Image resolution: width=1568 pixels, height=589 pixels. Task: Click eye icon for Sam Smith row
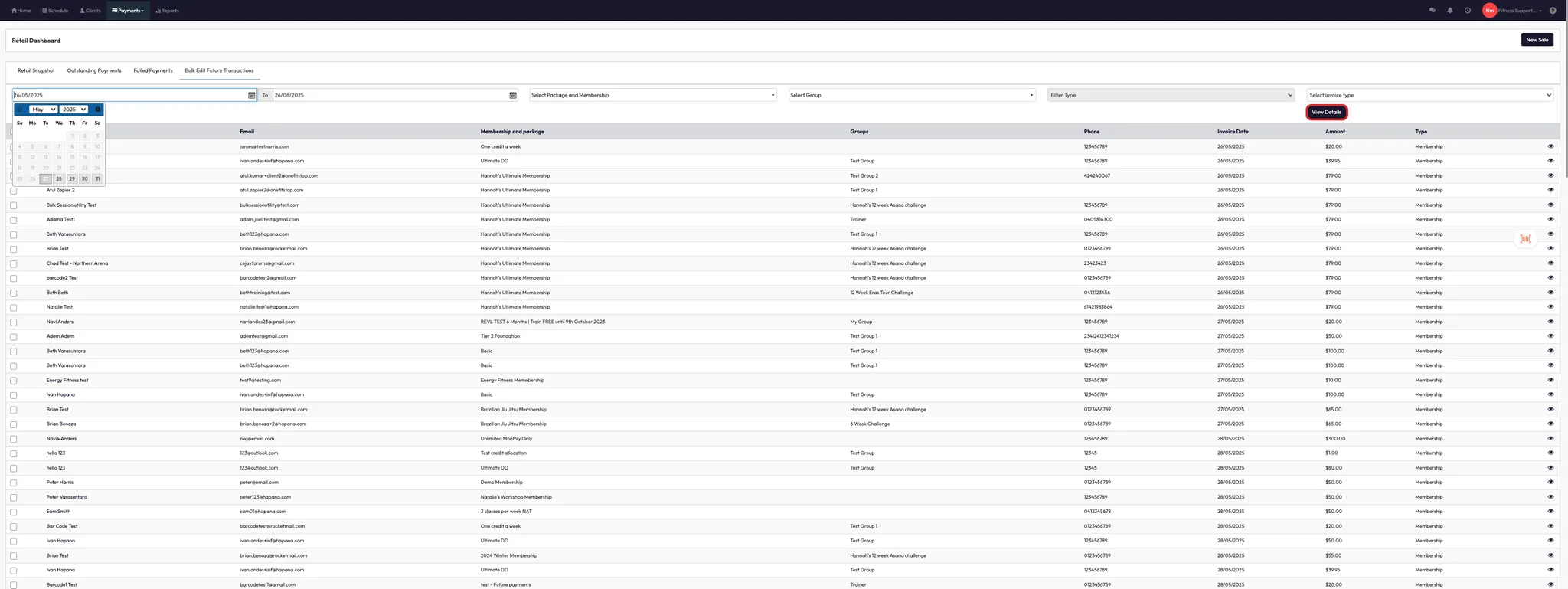coord(1550,511)
